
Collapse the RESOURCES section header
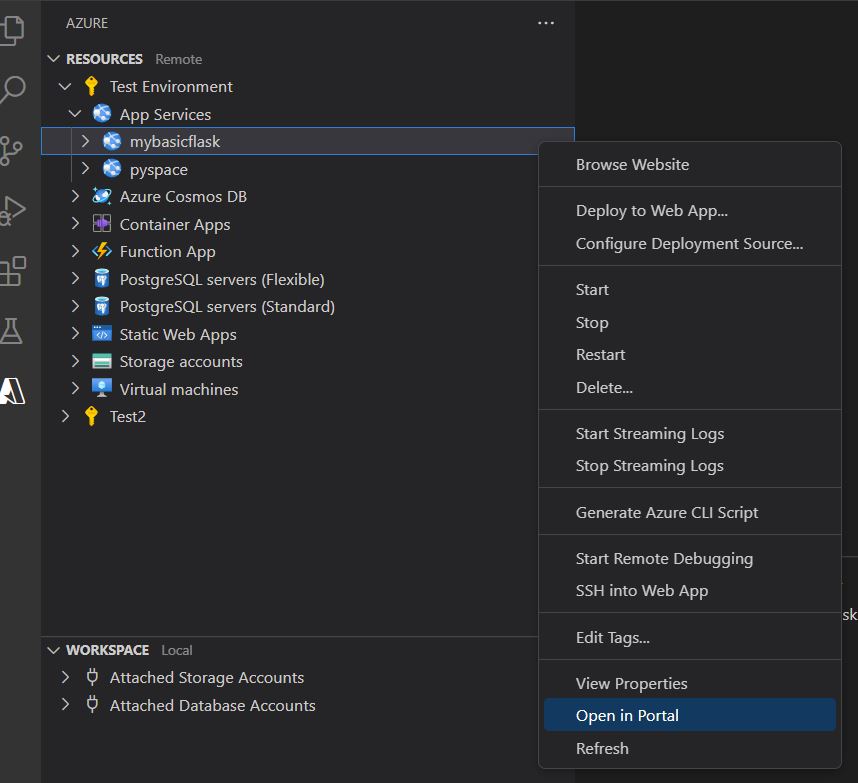point(54,59)
